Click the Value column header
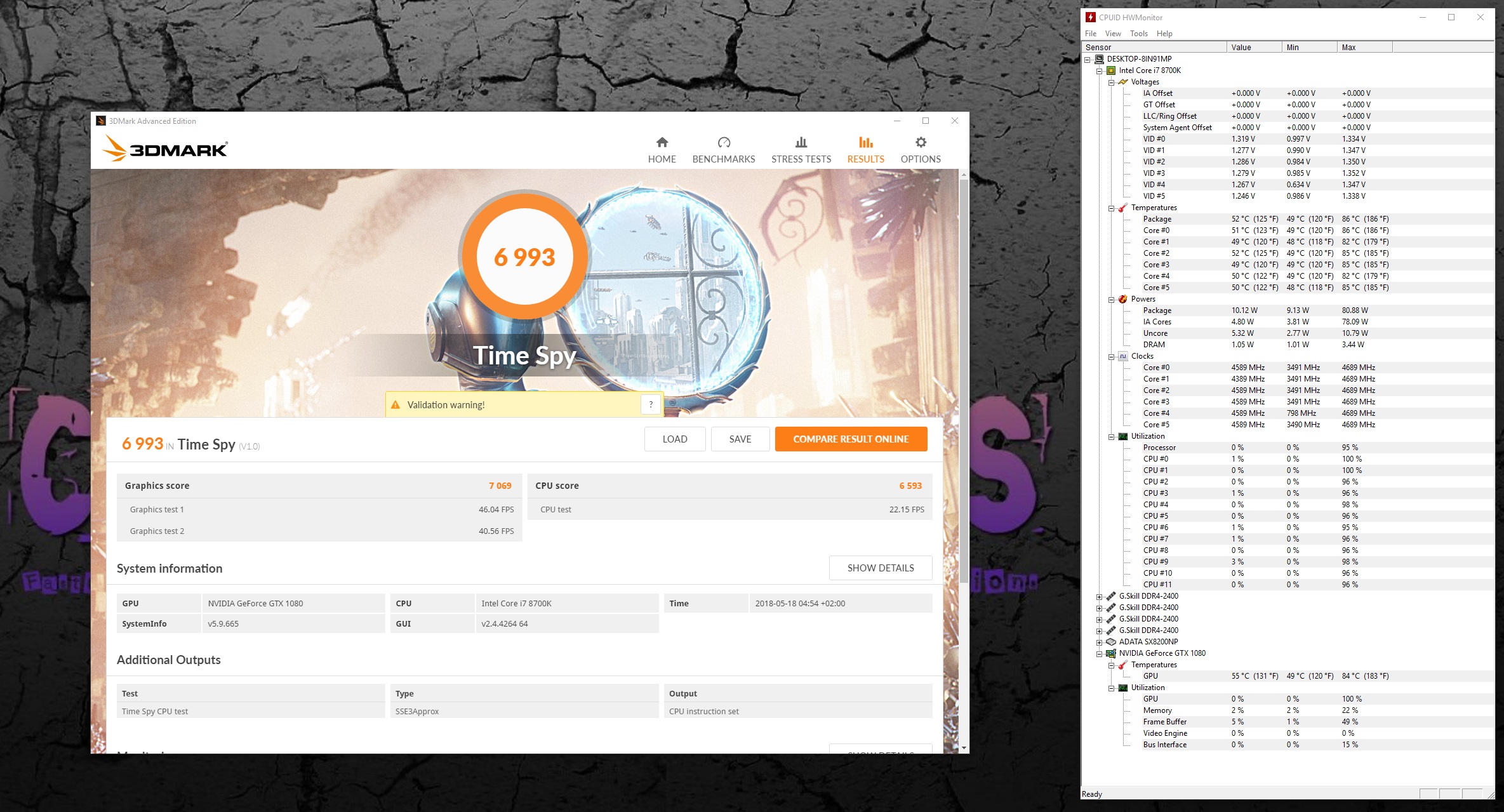The height and width of the screenshot is (812, 1504). (x=1254, y=48)
